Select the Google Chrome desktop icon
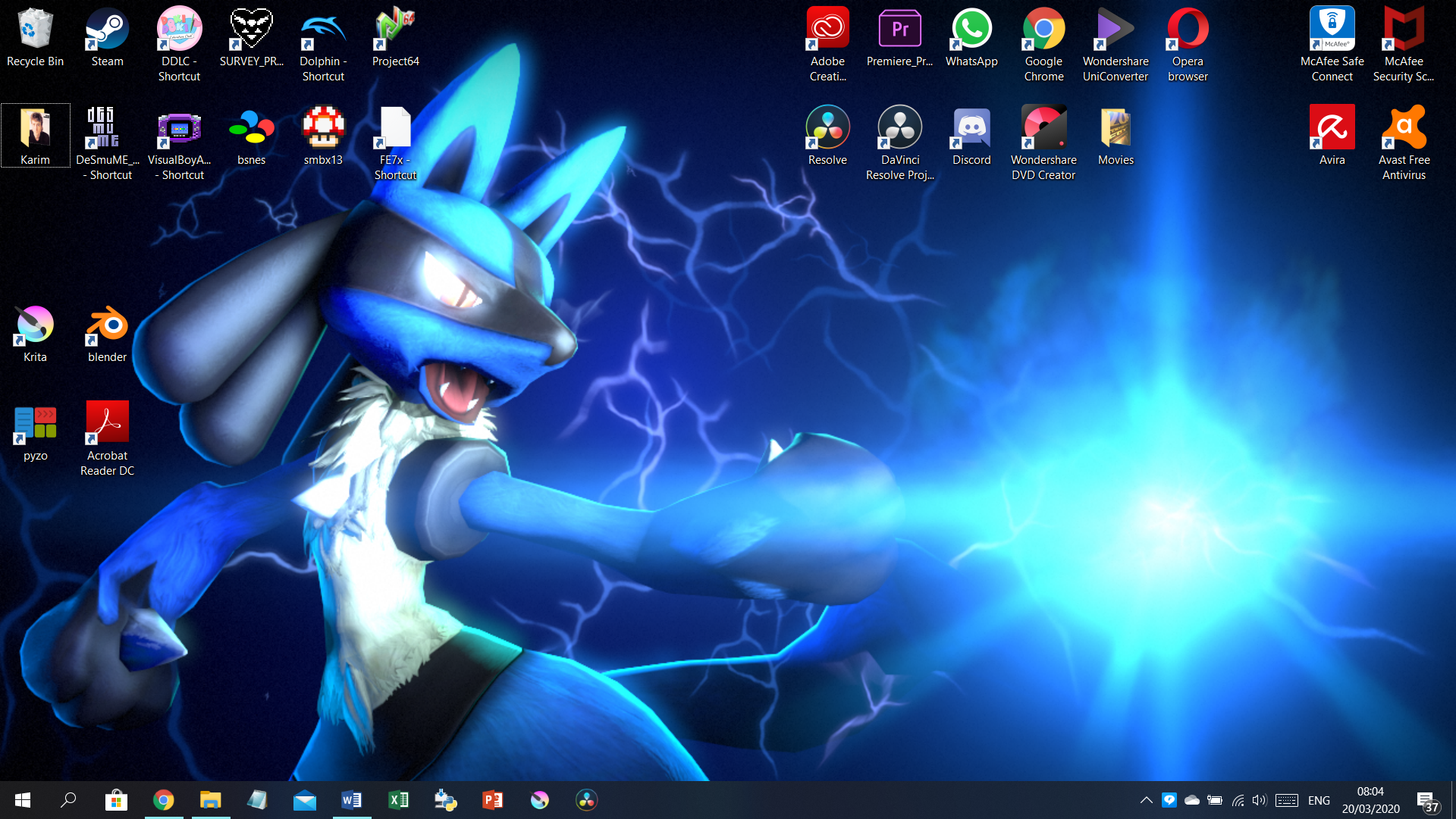This screenshot has height=819, width=1456. [1043, 44]
